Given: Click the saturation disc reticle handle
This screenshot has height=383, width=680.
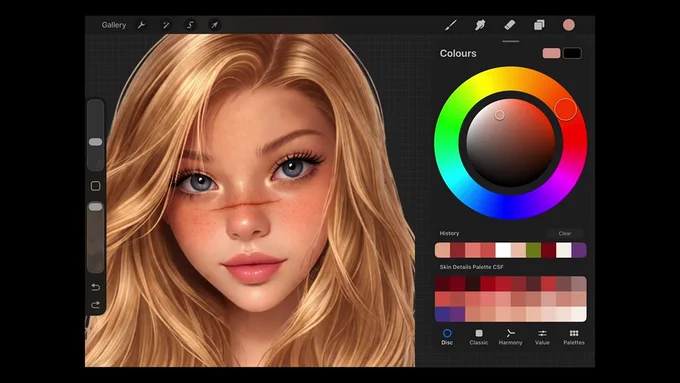Looking at the screenshot, I should [500, 115].
